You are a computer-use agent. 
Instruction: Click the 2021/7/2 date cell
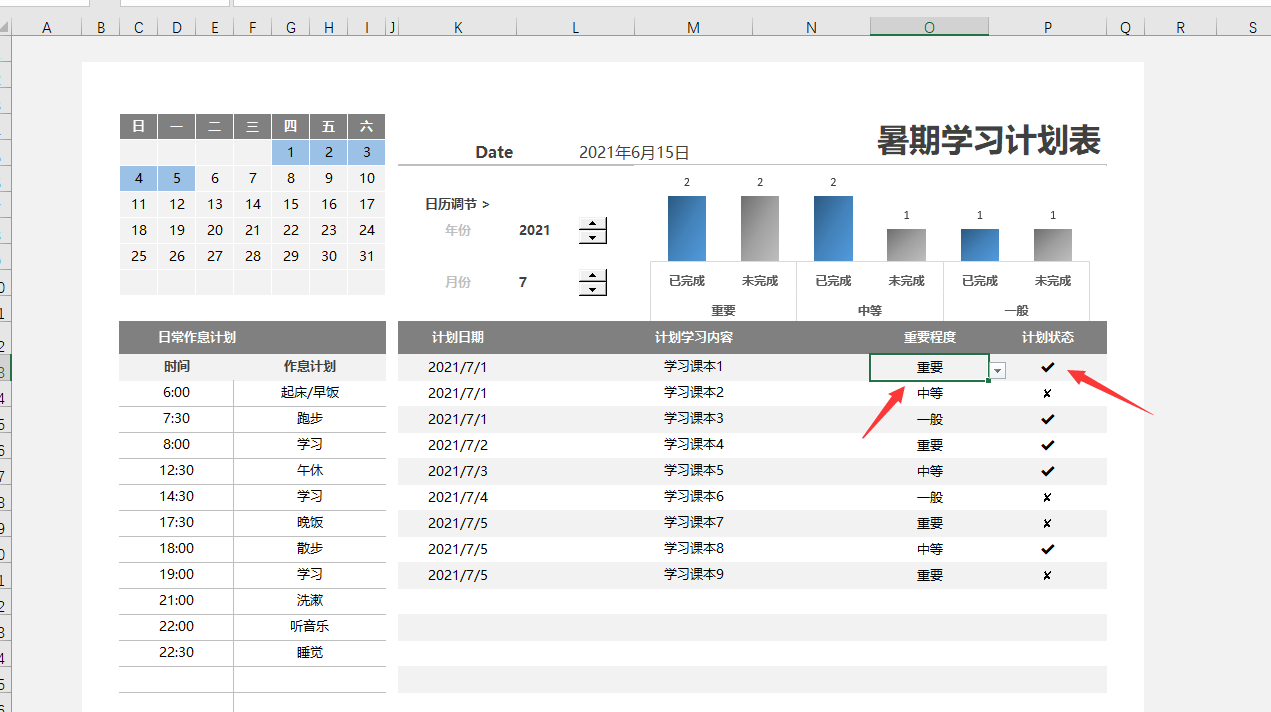458,445
